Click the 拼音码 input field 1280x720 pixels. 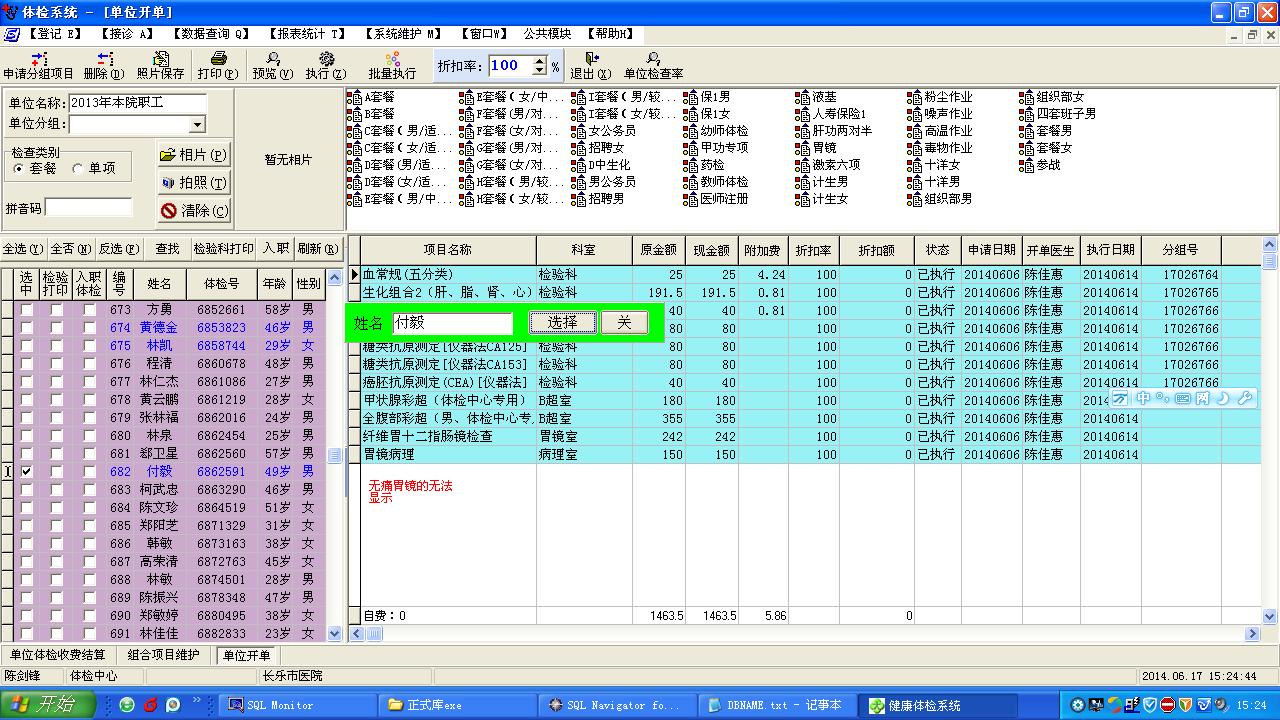click(89, 208)
